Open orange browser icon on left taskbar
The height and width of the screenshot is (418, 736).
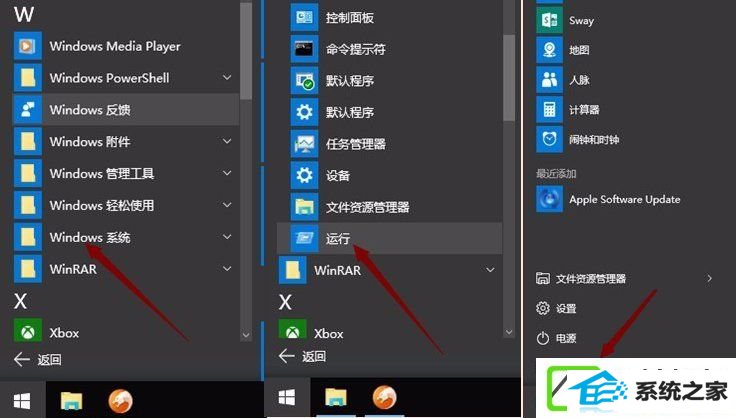point(121,401)
